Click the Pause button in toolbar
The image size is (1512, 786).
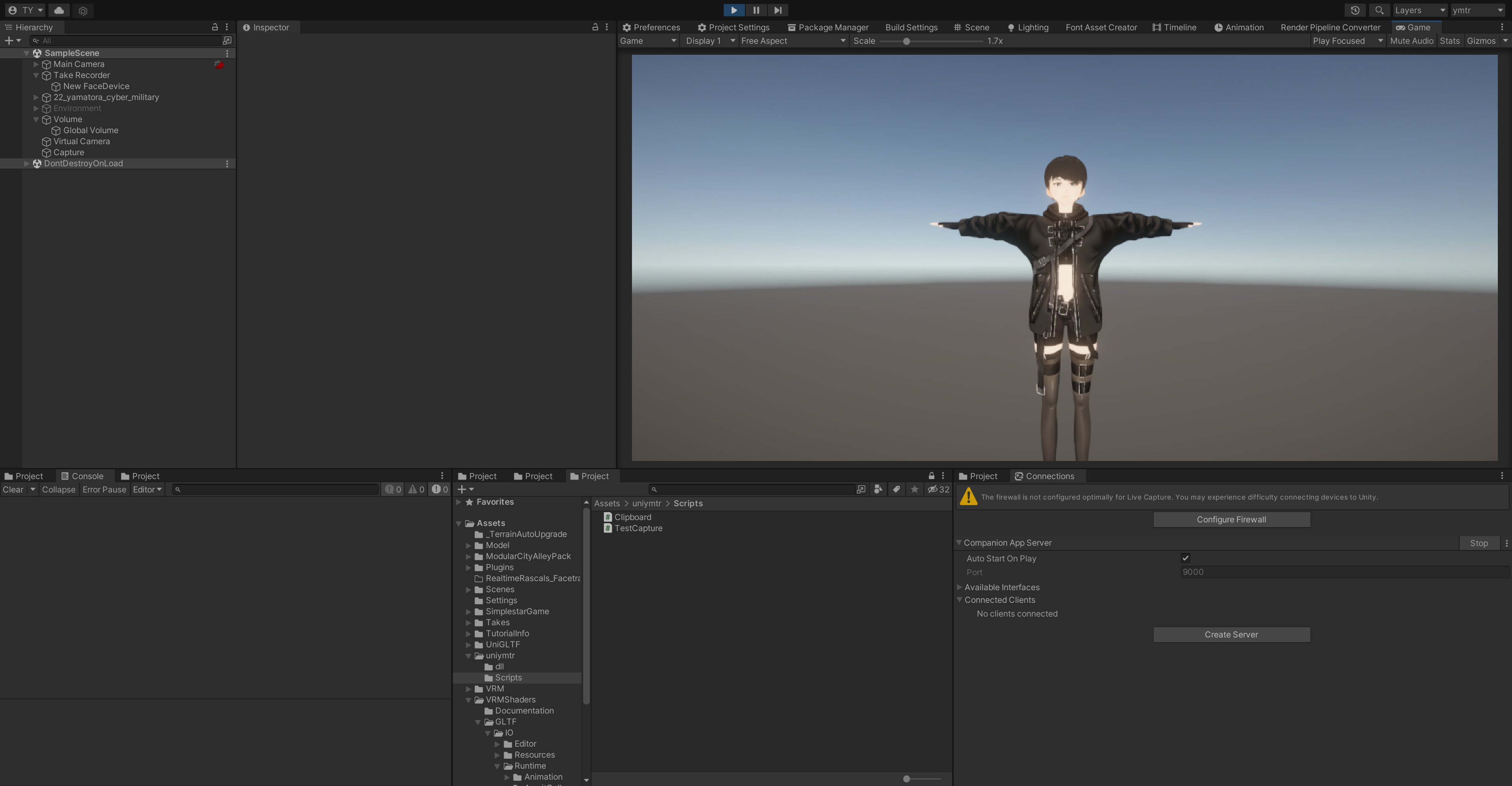(x=756, y=10)
